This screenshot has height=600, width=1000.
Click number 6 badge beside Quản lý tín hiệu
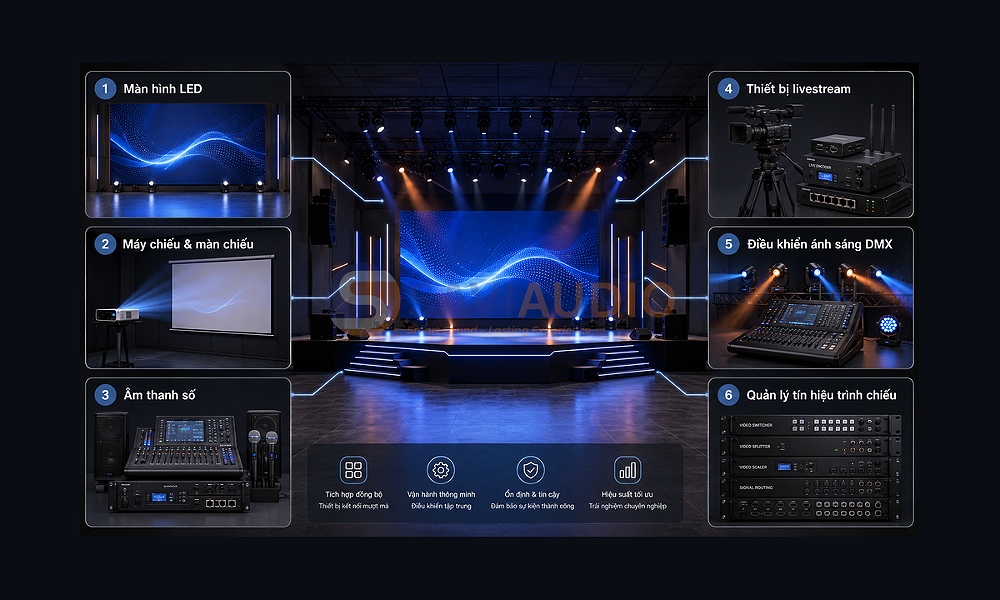tap(728, 395)
